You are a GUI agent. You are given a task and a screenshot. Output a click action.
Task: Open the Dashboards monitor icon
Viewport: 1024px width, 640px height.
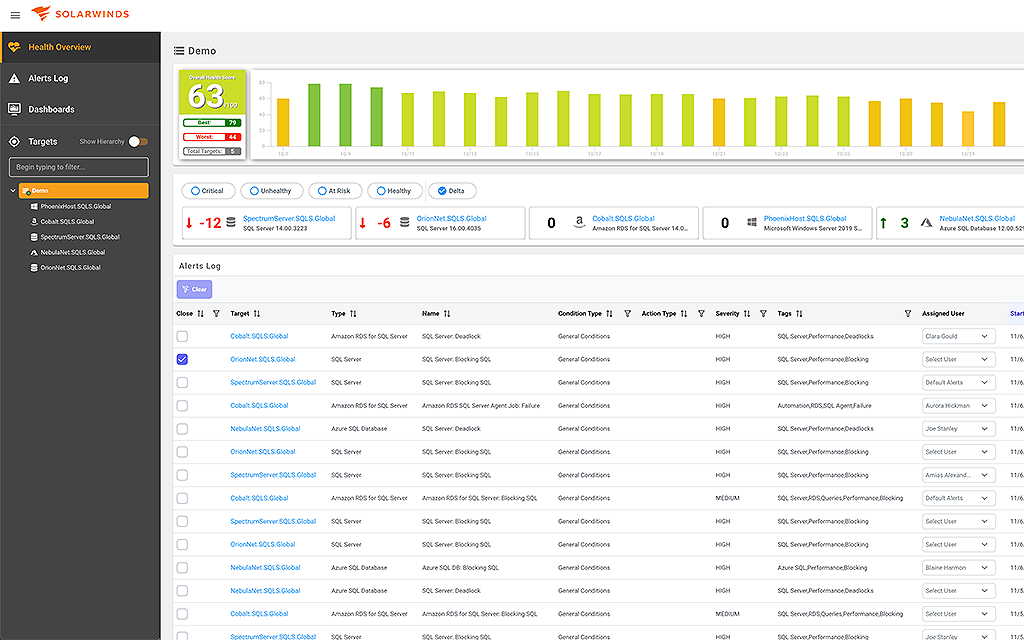point(13,109)
